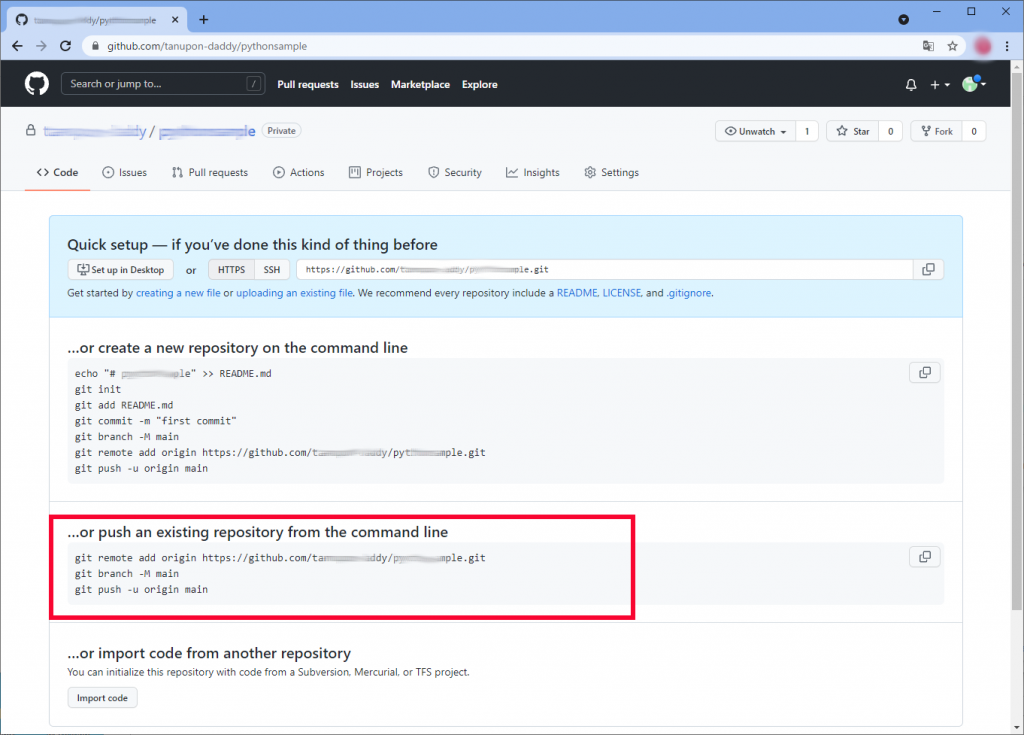Open the notifications bell
This screenshot has width=1024, height=735.
point(911,85)
